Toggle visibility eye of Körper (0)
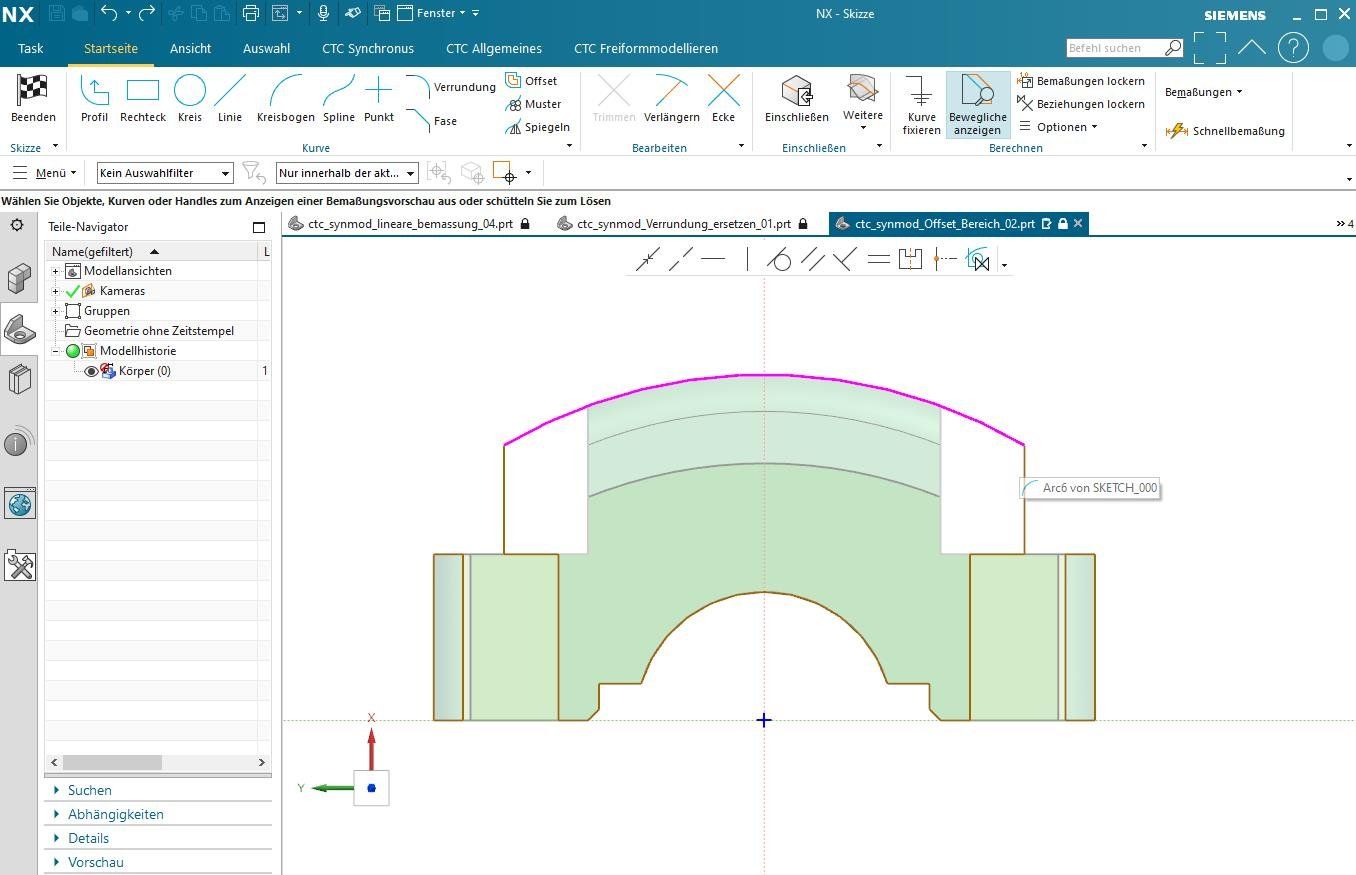This screenshot has width=1356, height=875. [x=91, y=371]
